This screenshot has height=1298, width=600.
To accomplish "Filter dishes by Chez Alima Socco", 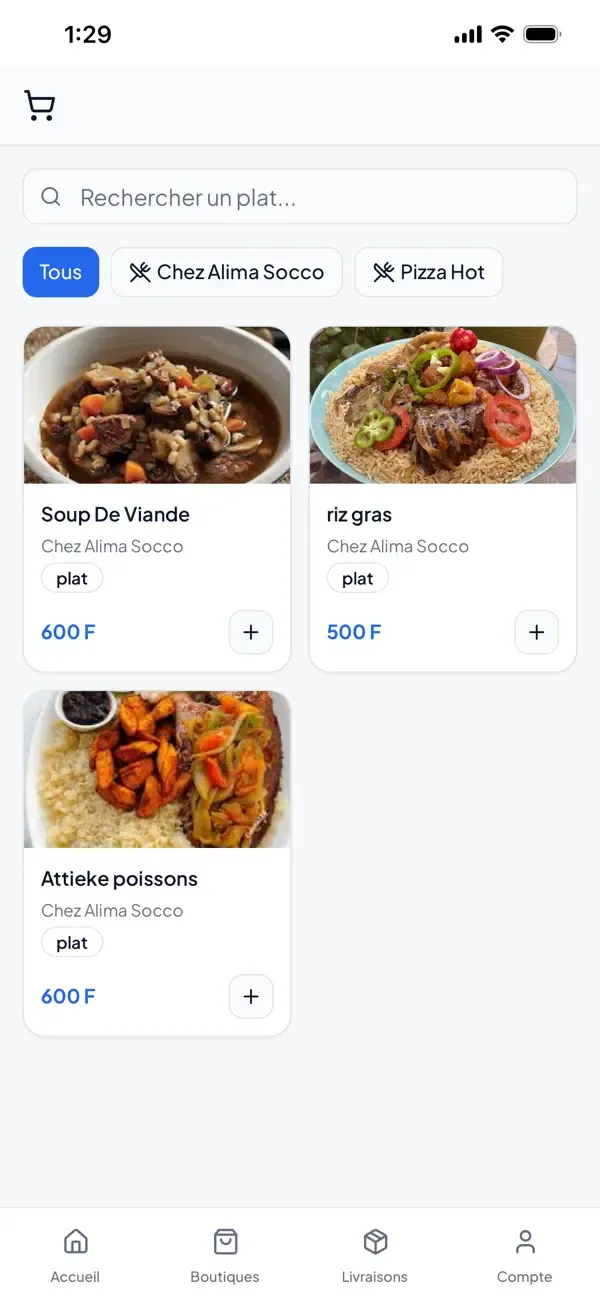I will pyautogui.click(x=226, y=271).
